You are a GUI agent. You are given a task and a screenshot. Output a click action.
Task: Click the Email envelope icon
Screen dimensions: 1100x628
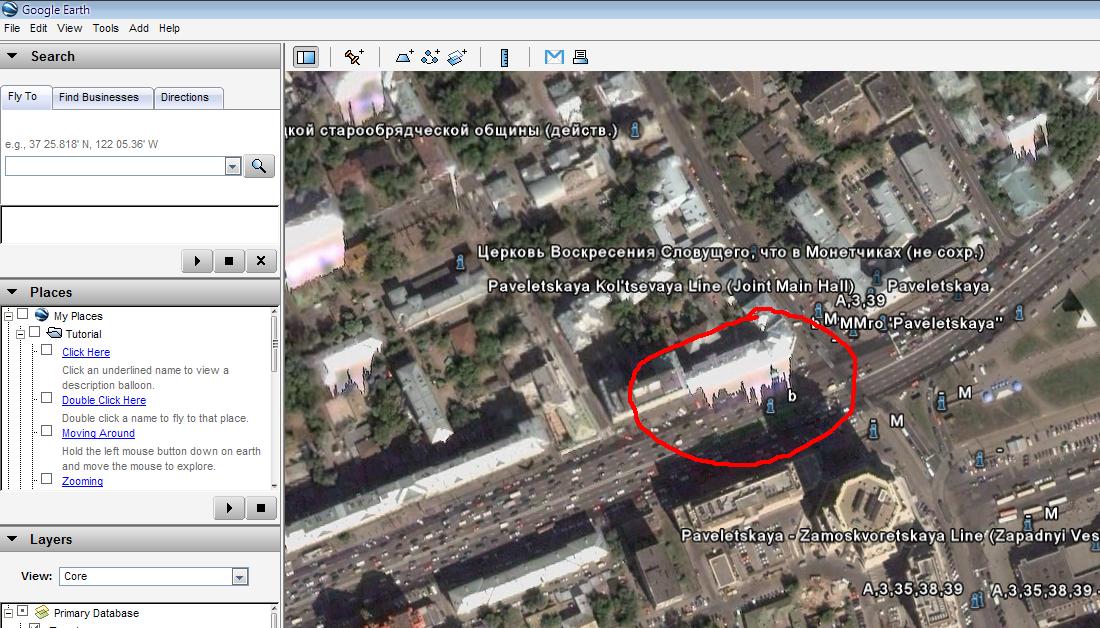click(x=554, y=57)
